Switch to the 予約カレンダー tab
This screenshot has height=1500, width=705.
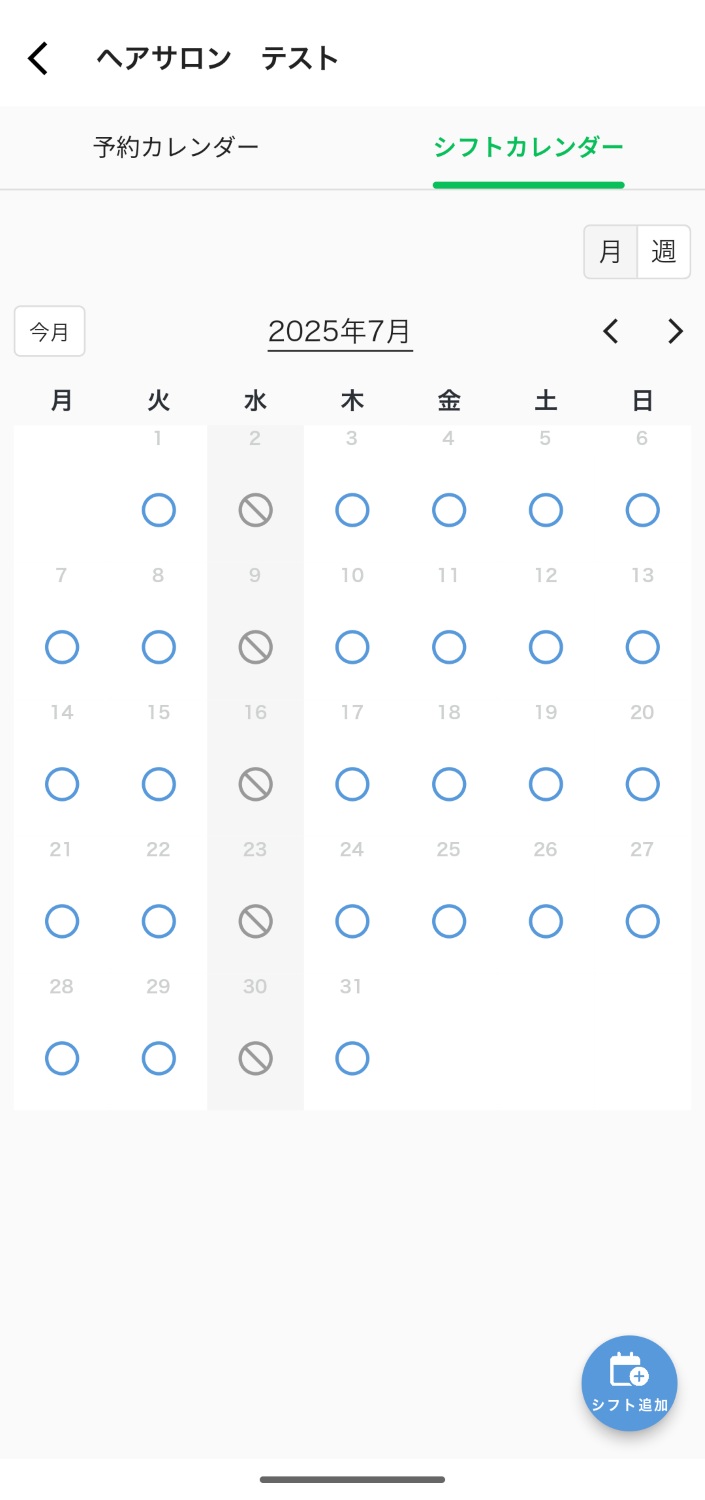coord(176,147)
